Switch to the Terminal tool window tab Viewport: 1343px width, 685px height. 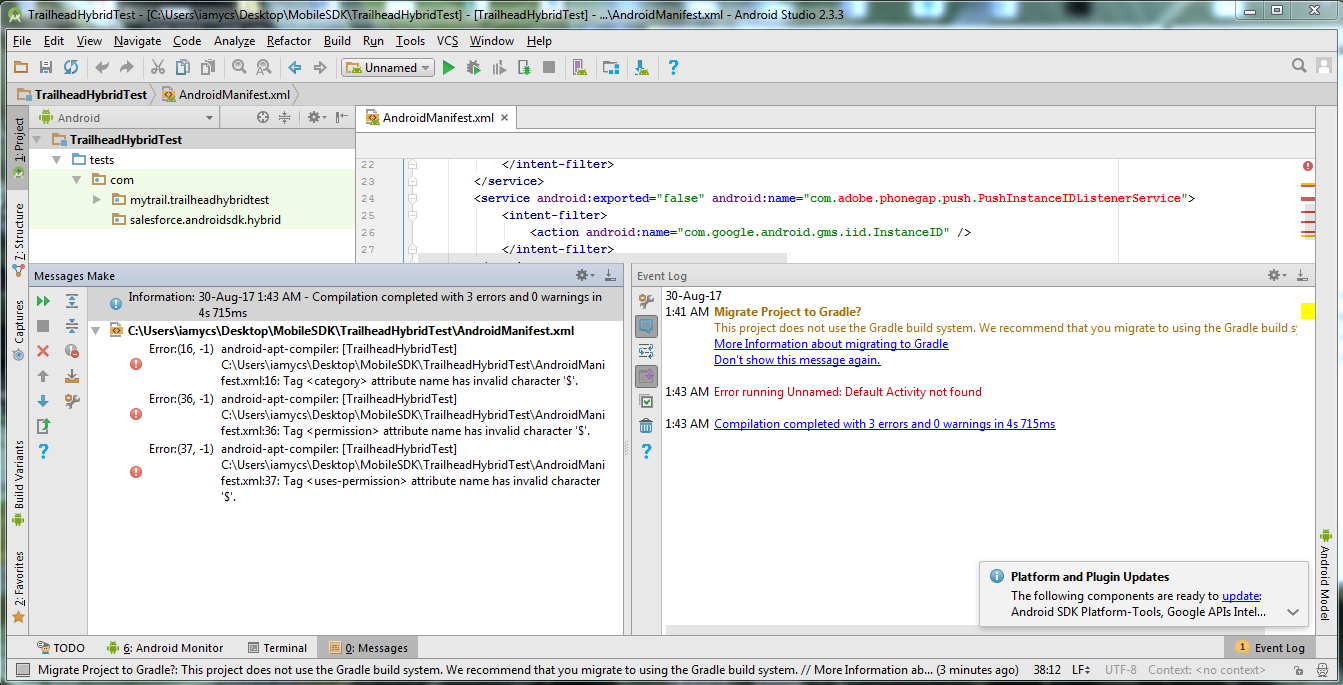[x=276, y=648]
